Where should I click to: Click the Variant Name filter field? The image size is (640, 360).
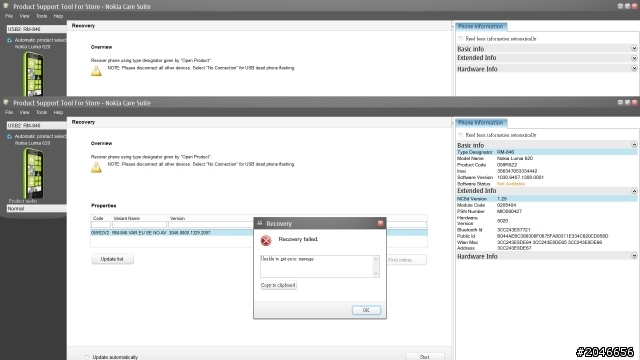pyautogui.click(x=140, y=224)
